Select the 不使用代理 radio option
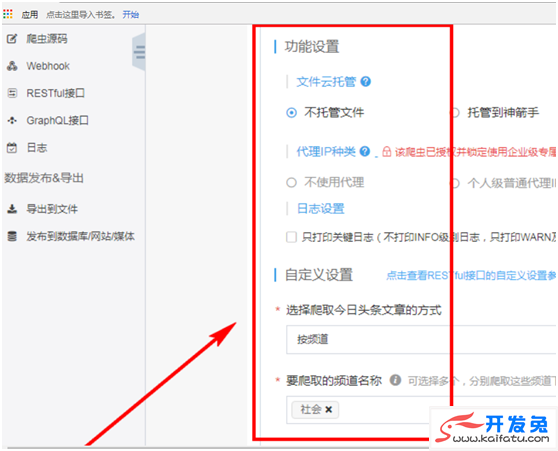 tap(291, 183)
